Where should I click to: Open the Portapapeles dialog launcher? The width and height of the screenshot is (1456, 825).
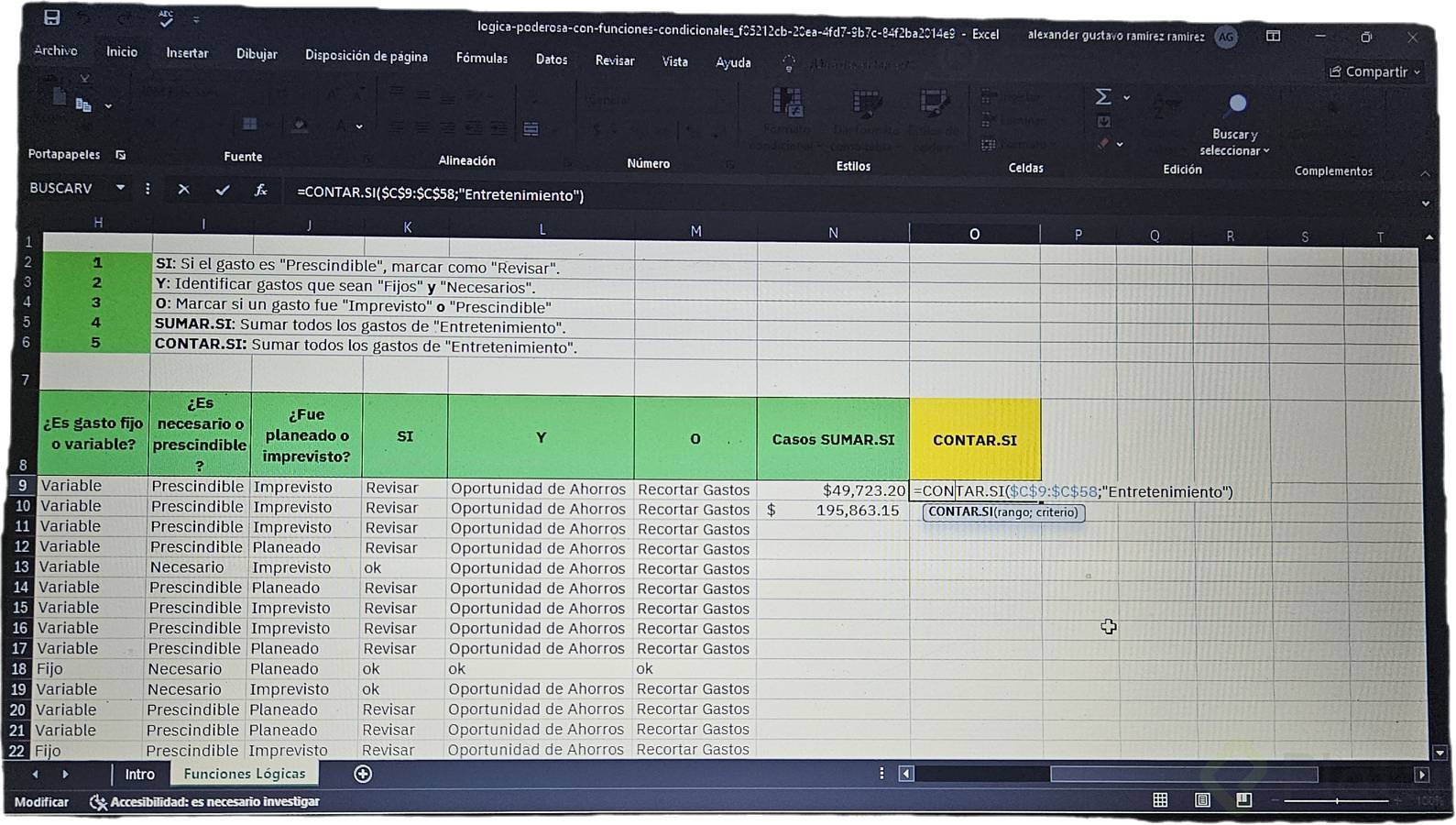121,155
